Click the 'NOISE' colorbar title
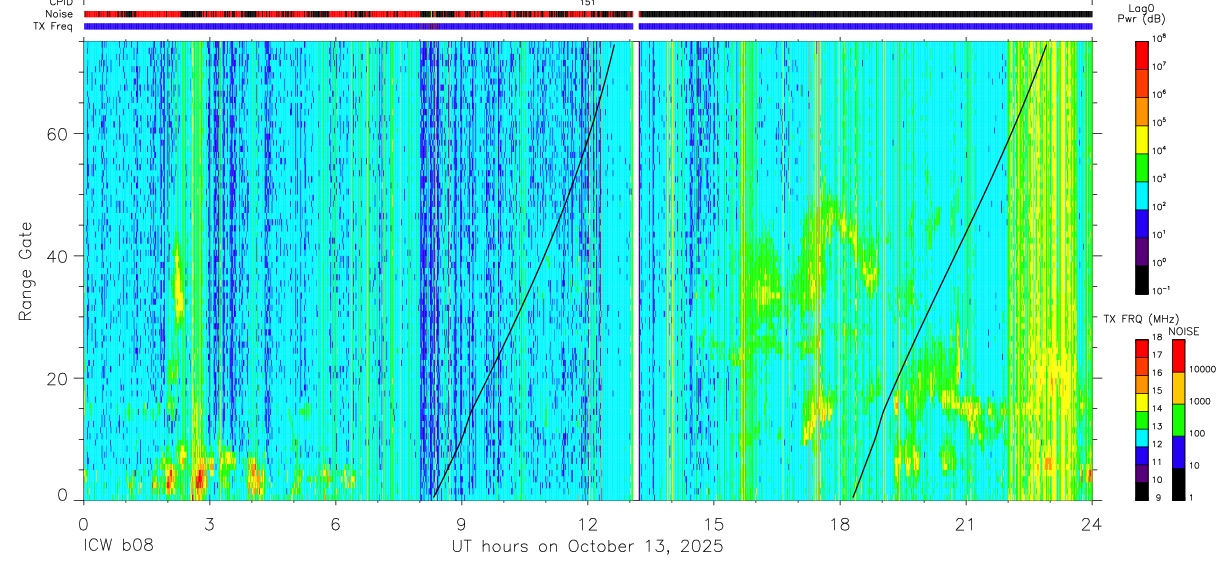Viewport: 1228px width, 567px height. pyautogui.click(x=1182, y=331)
